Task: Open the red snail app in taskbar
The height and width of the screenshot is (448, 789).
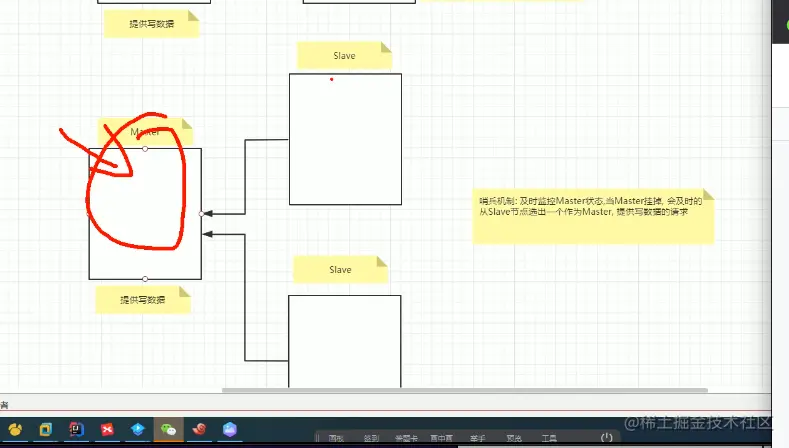Action: (x=199, y=429)
